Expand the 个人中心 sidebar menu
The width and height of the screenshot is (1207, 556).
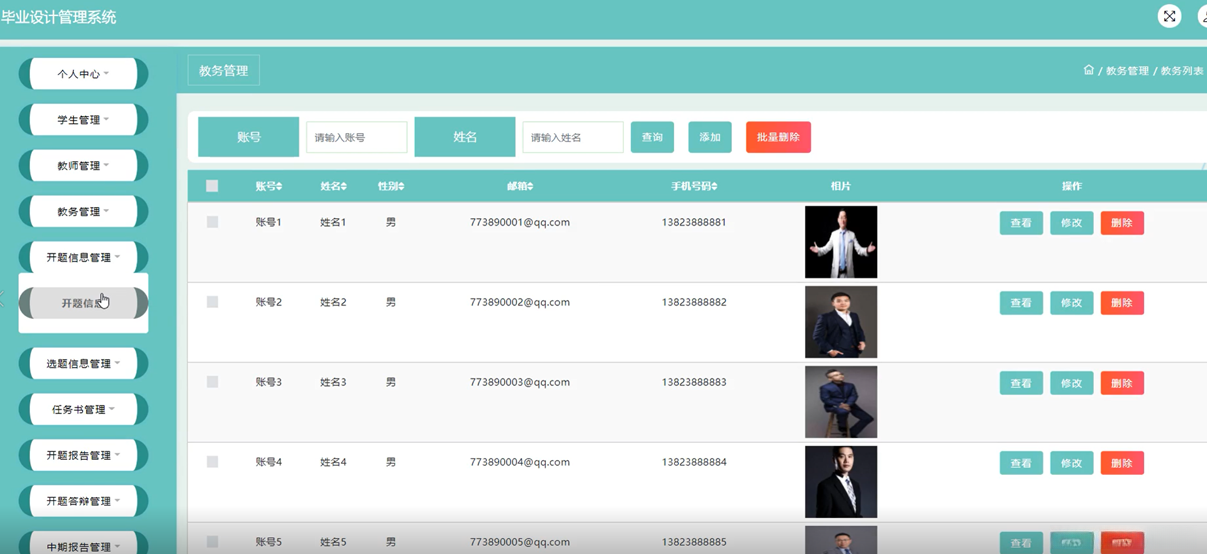(x=83, y=74)
